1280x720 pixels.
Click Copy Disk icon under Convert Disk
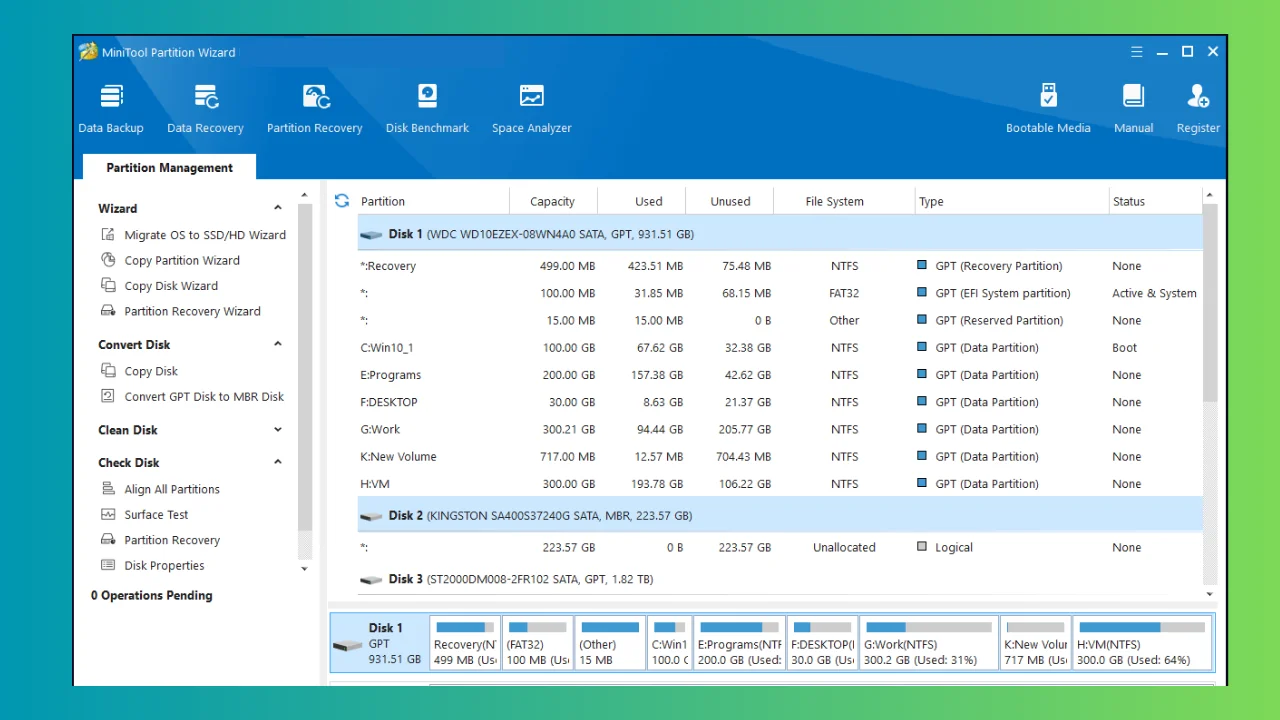point(109,370)
